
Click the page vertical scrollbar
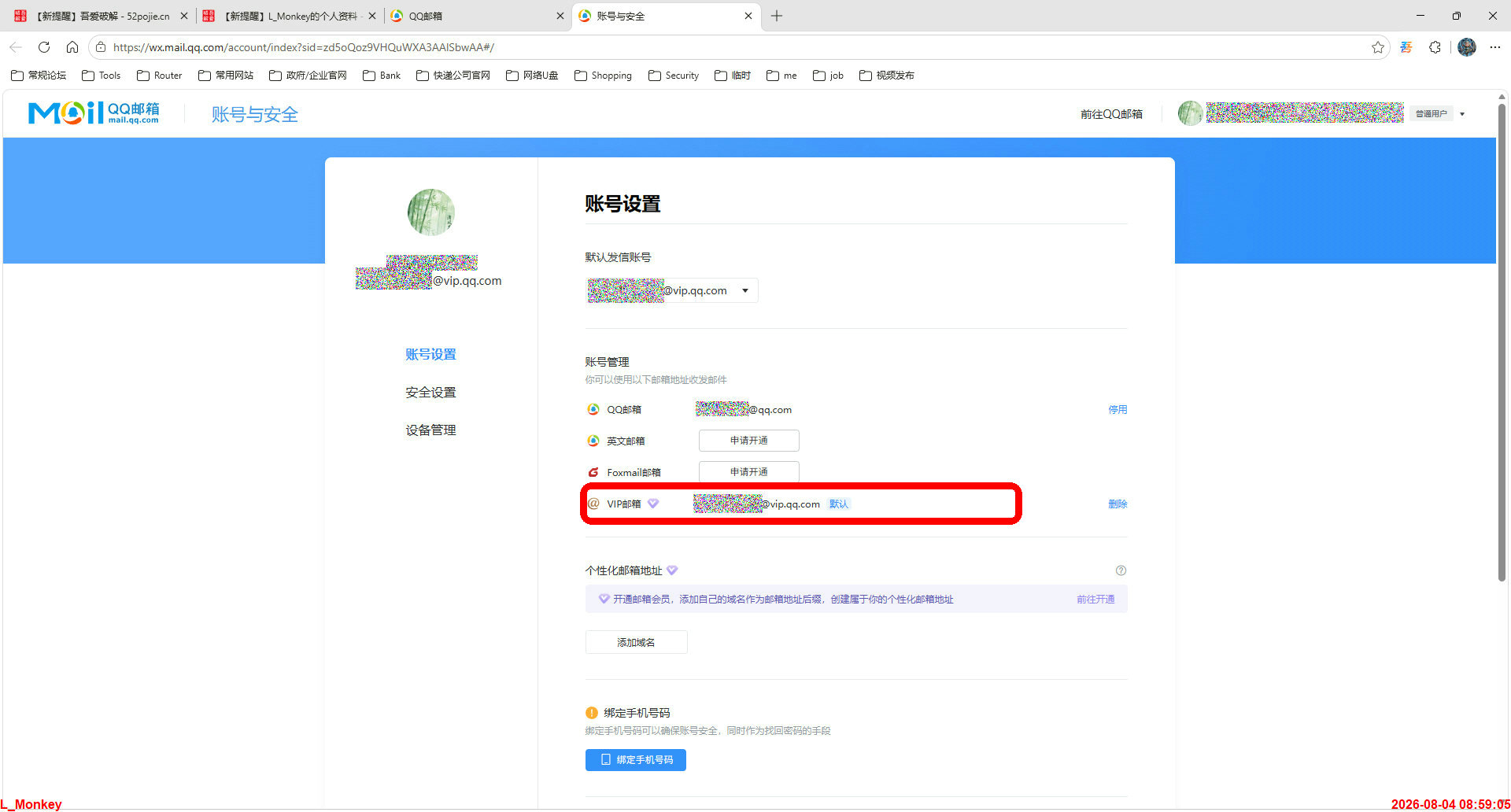pos(1502,342)
